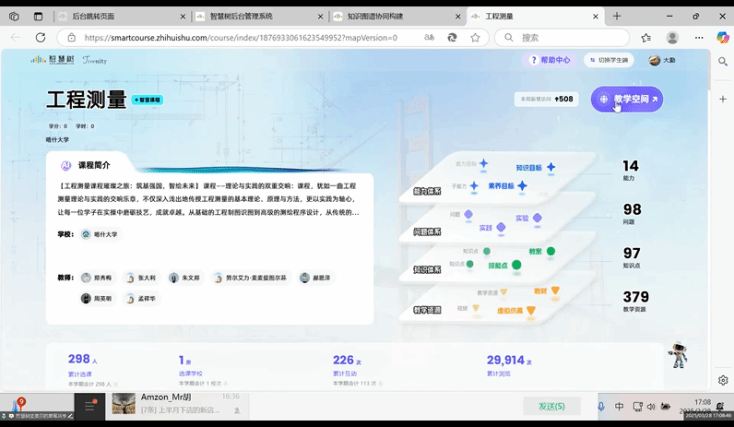Add this page to favorites
The image size is (734, 427).
click(475, 37)
